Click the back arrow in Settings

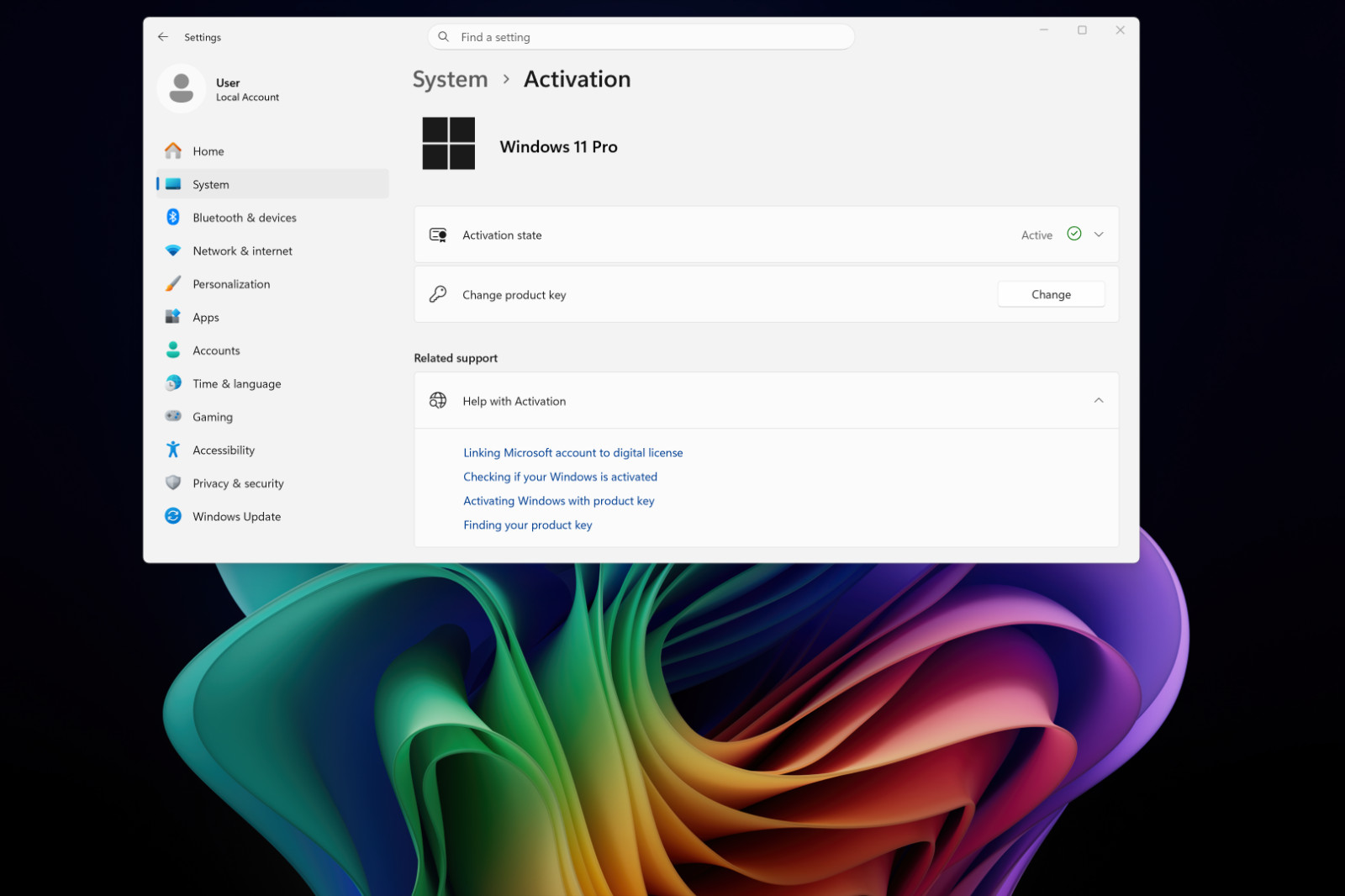click(x=163, y=37)
